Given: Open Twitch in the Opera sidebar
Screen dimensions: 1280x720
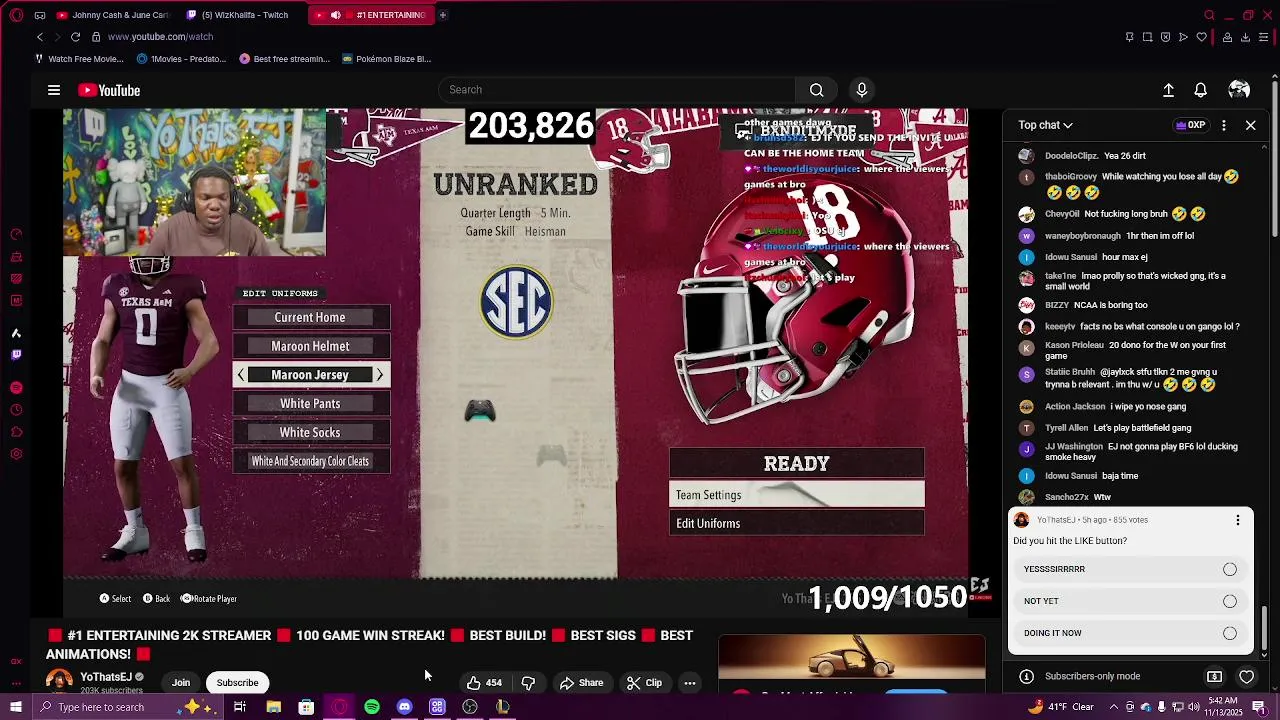Looking at the screenshot, I should 16,354.
